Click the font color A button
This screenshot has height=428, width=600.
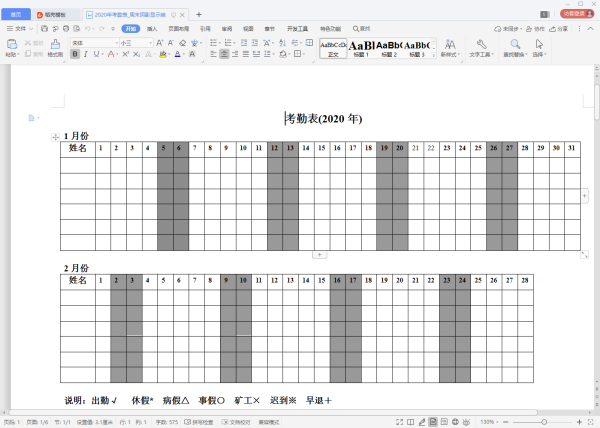click(178, 54)
